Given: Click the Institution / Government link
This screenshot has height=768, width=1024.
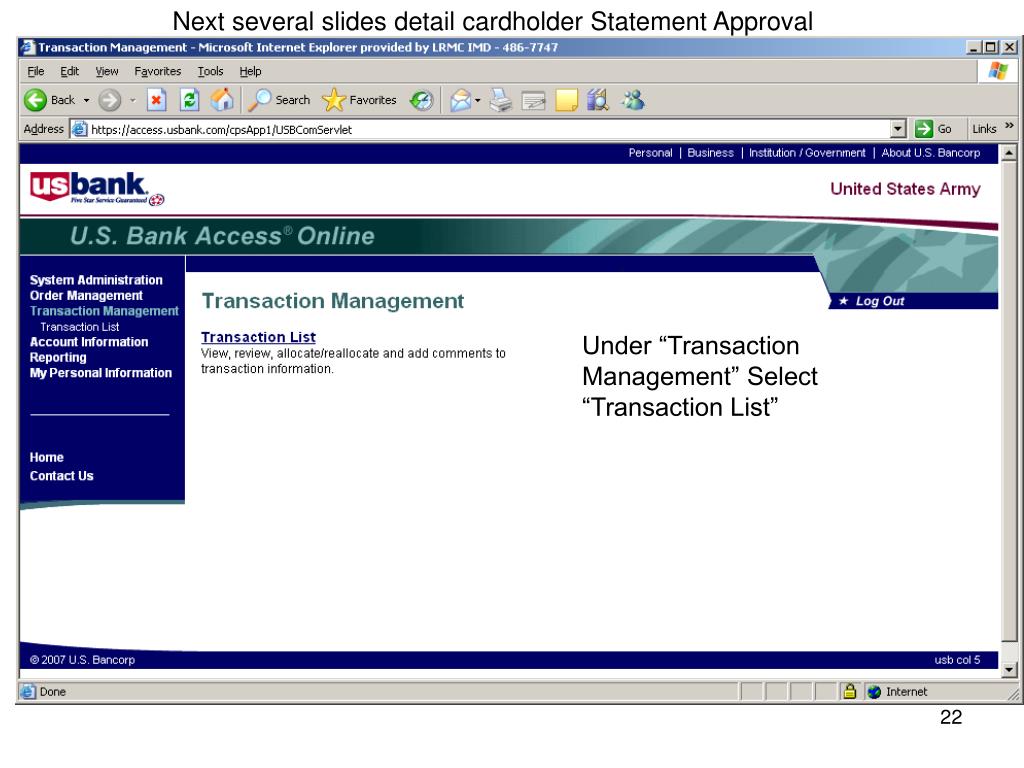Looking at the screenshot, I should click(807, 153).
